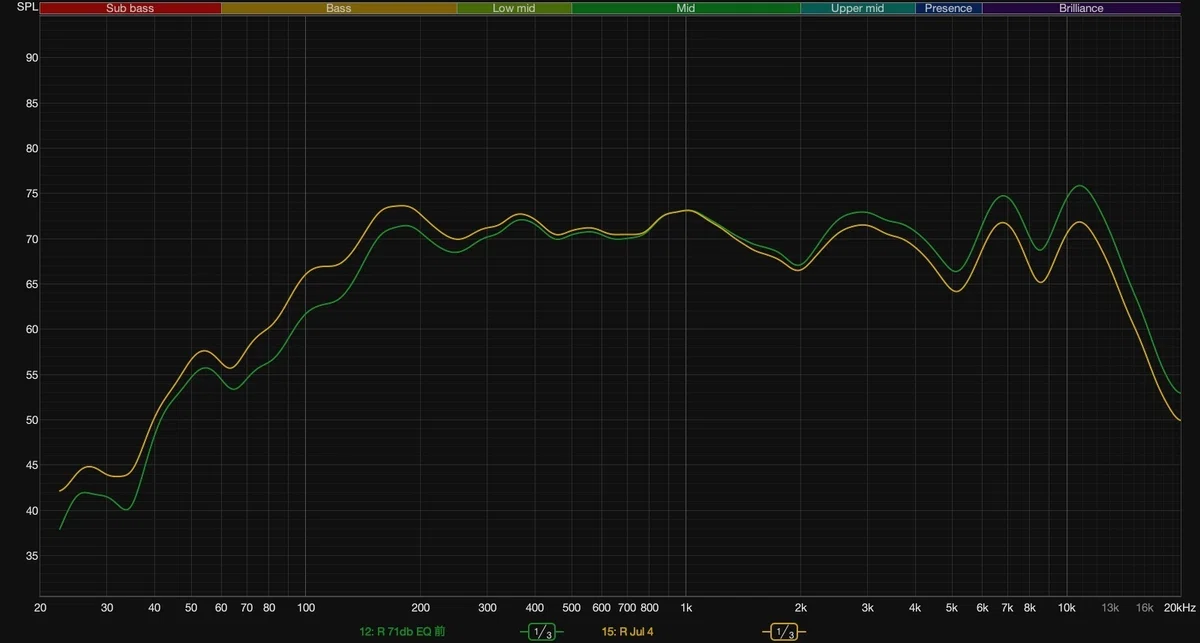1200x643 pixels.
Task: Select the Upper mid frequency band
Action: pyautogui.click(x=858, y=8)
